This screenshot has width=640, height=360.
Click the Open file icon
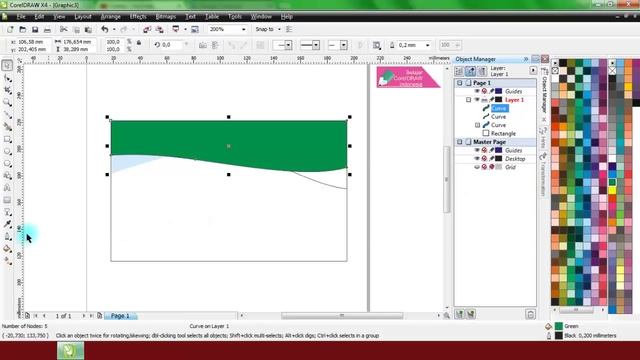pos(22,29)
